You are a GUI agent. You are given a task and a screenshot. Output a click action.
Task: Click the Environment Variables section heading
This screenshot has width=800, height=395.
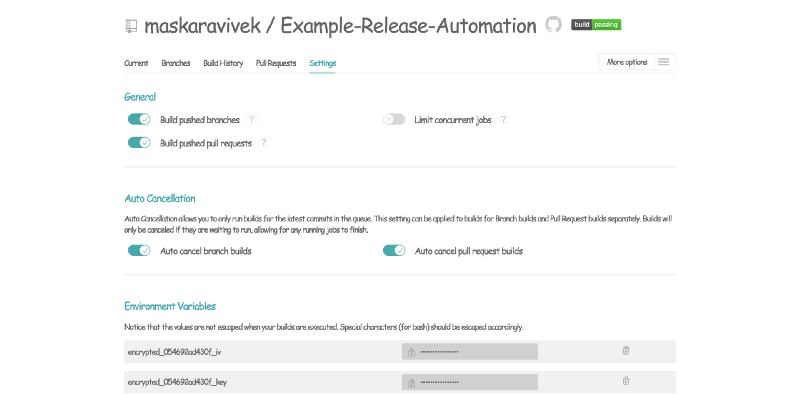click(170, 306)
